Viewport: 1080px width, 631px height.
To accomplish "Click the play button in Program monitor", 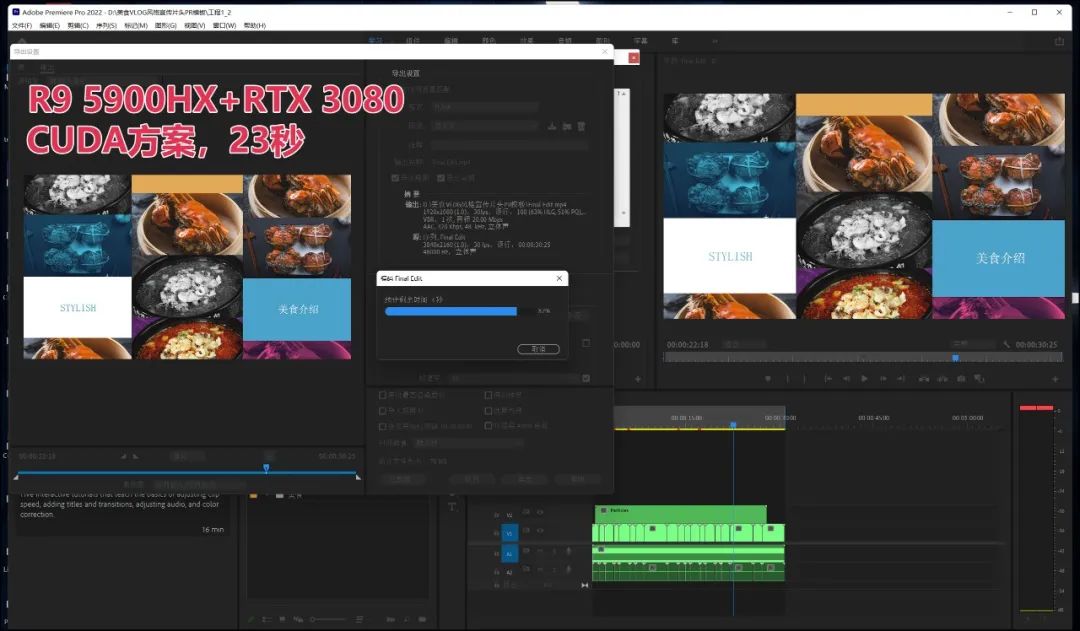I will point(864,379).
